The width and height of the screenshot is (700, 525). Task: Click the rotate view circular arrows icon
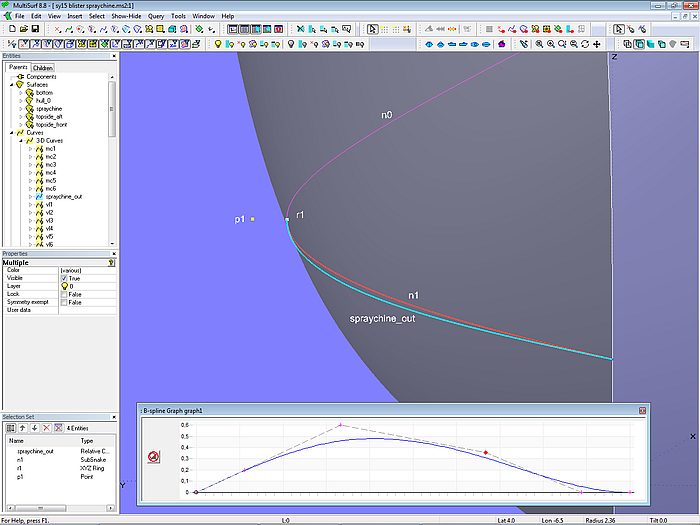point(586,44)
